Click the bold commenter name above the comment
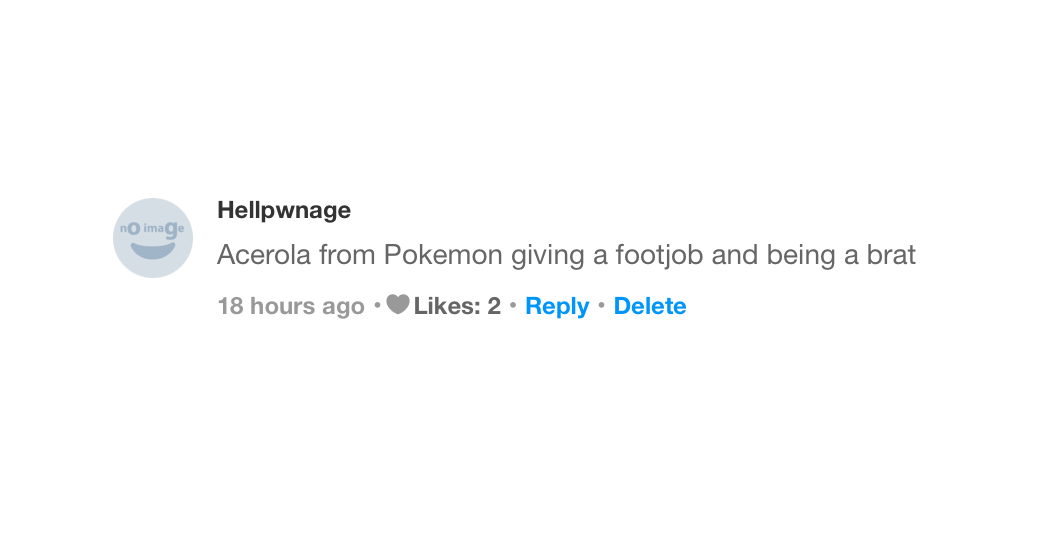The image size is (1040, 540). click(x=284, y=210)
